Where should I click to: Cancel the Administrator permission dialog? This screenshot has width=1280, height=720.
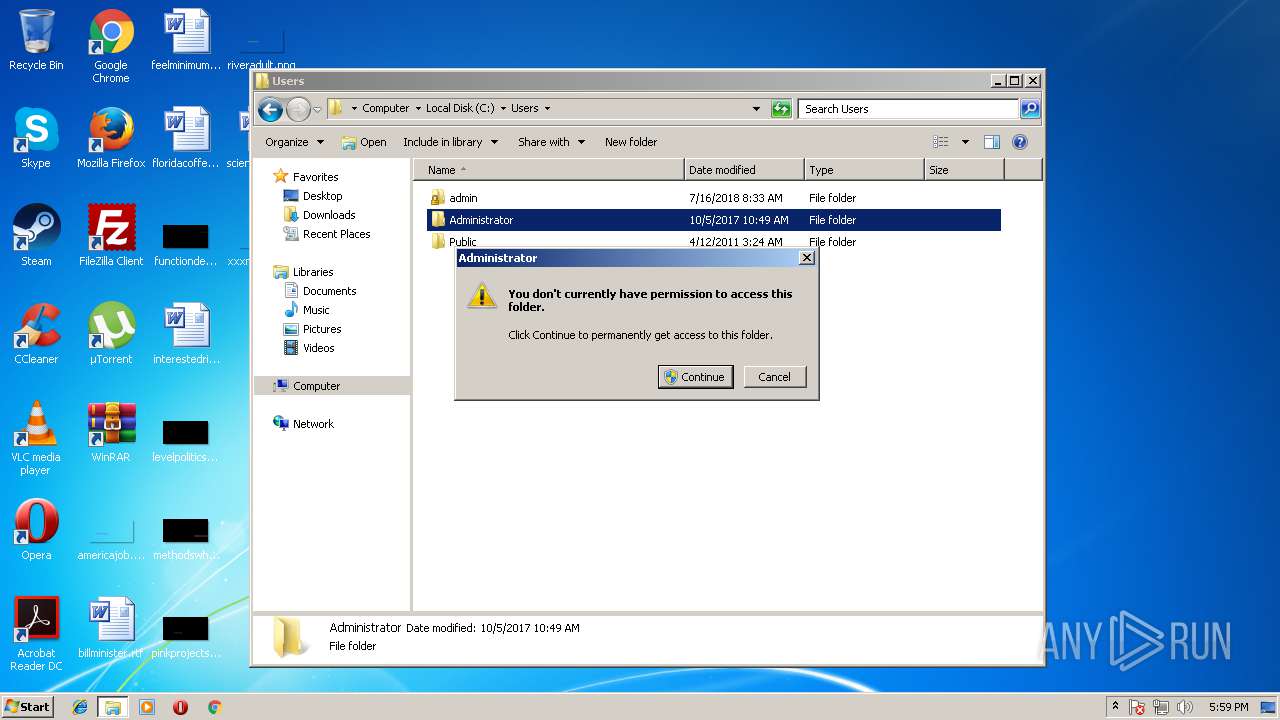pyautogui.click(x=774, y=377)
